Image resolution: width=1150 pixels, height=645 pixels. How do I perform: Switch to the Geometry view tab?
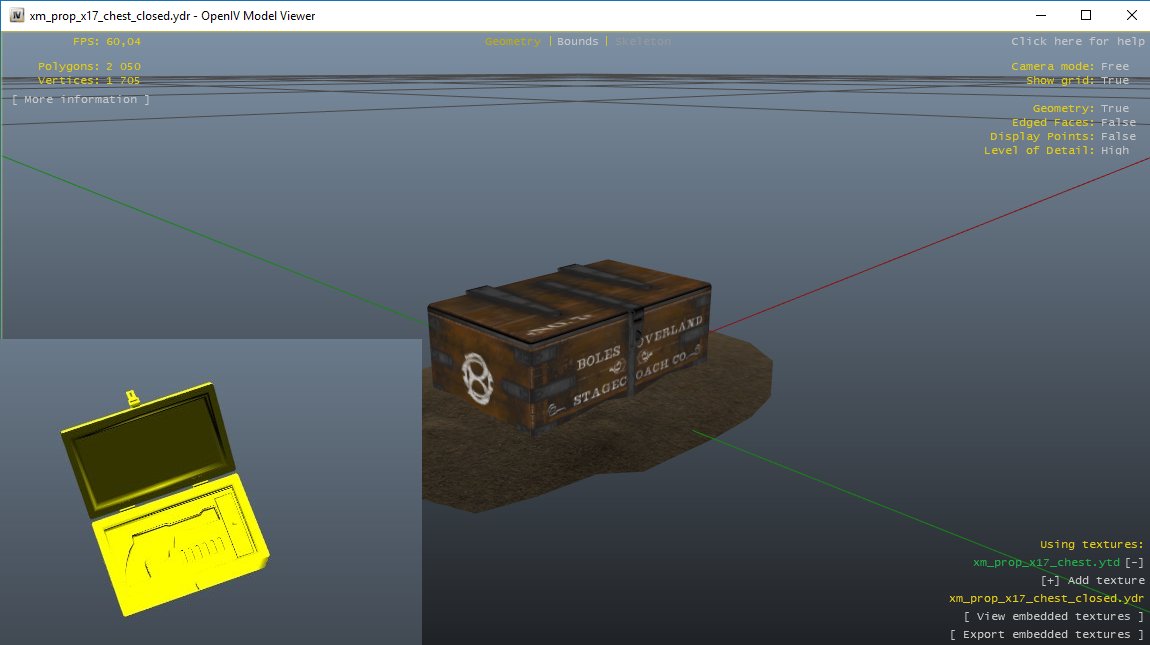(512, 42)
